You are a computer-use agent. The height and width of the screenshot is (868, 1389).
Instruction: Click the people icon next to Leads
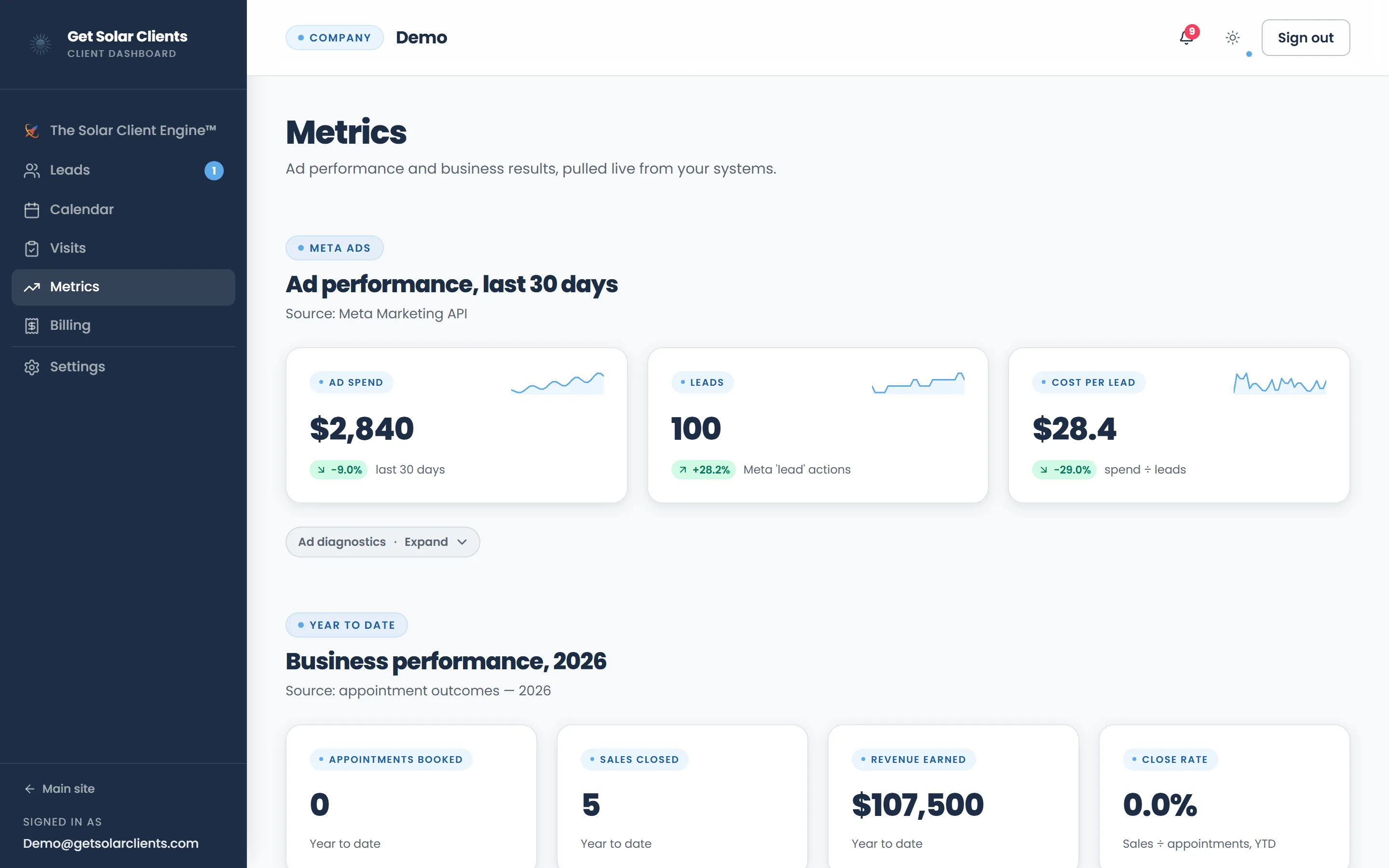pyautogui.click(x=31, y=171)
